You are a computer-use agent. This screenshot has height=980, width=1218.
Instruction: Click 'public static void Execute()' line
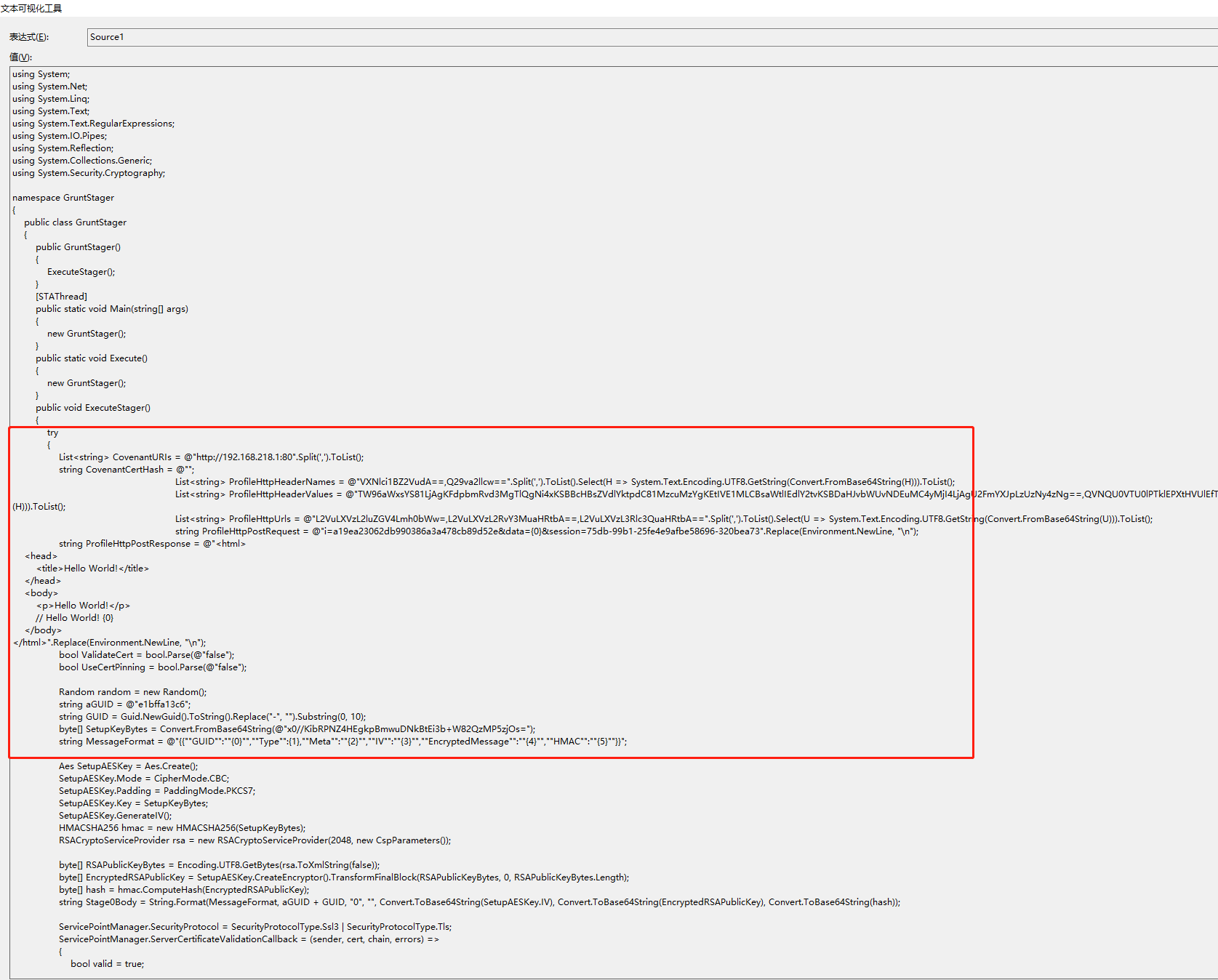tap(92, 358)
